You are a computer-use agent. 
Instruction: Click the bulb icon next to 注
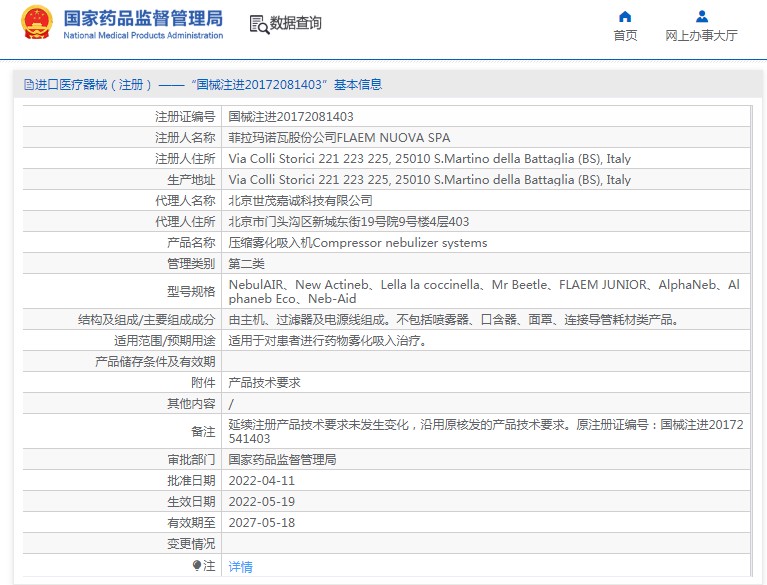(x=197, y=566)
